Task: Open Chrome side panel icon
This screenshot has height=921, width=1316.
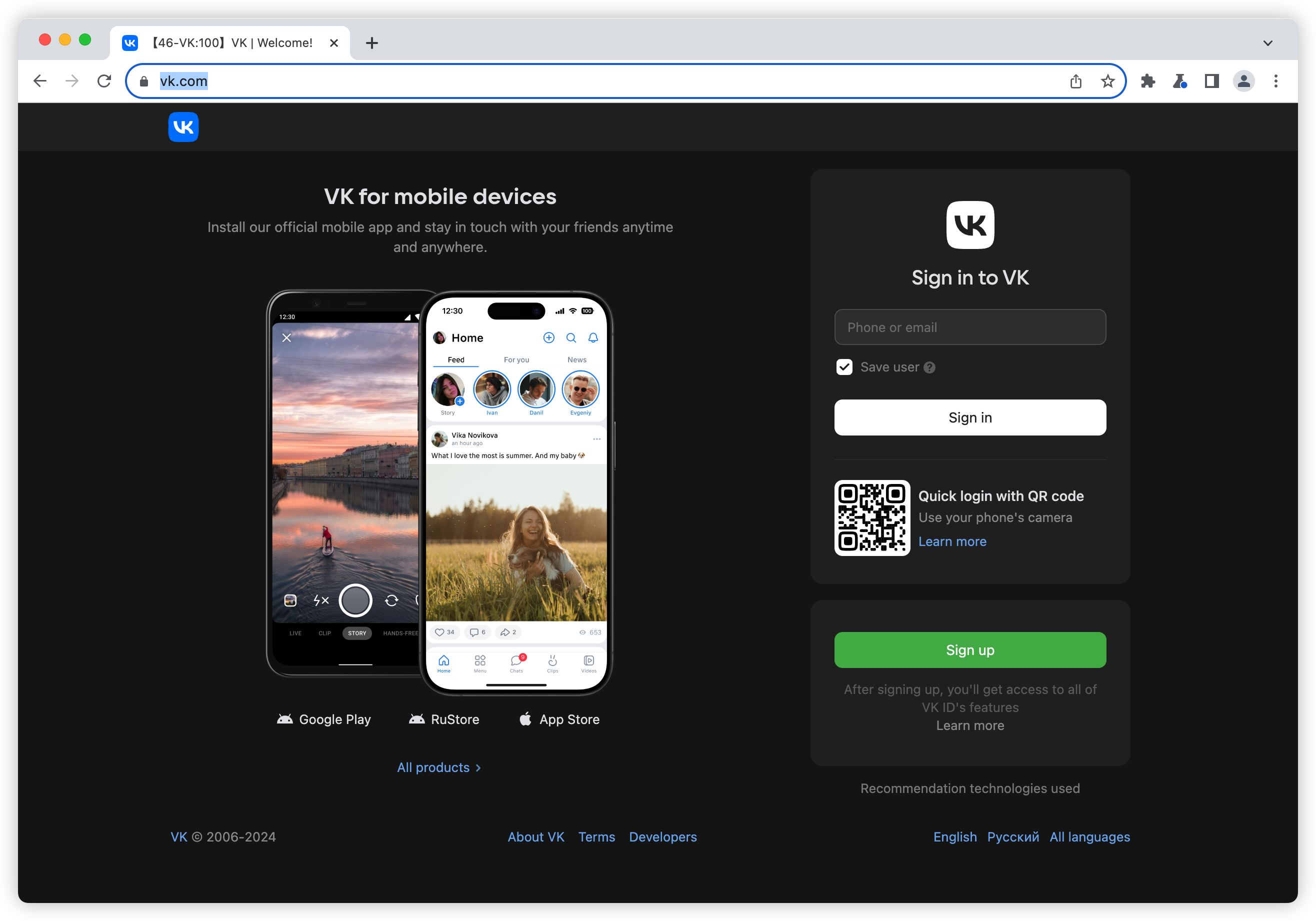Action: click(x=1211, y=81)
